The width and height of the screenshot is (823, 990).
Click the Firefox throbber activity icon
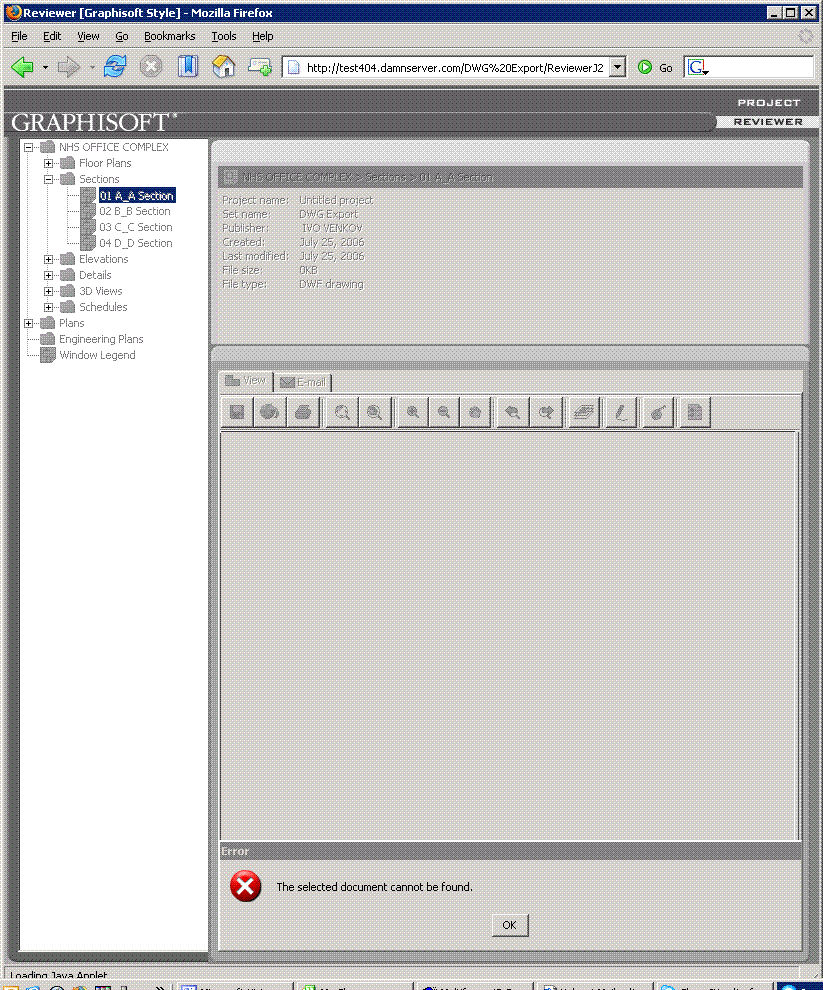coord(806,37)
